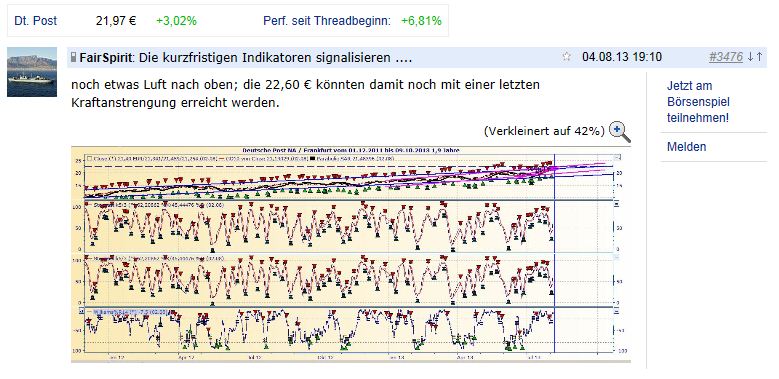779x379 pixels.
Task: Click the Verkleinert auf 42% label
Action: [544, 131]
